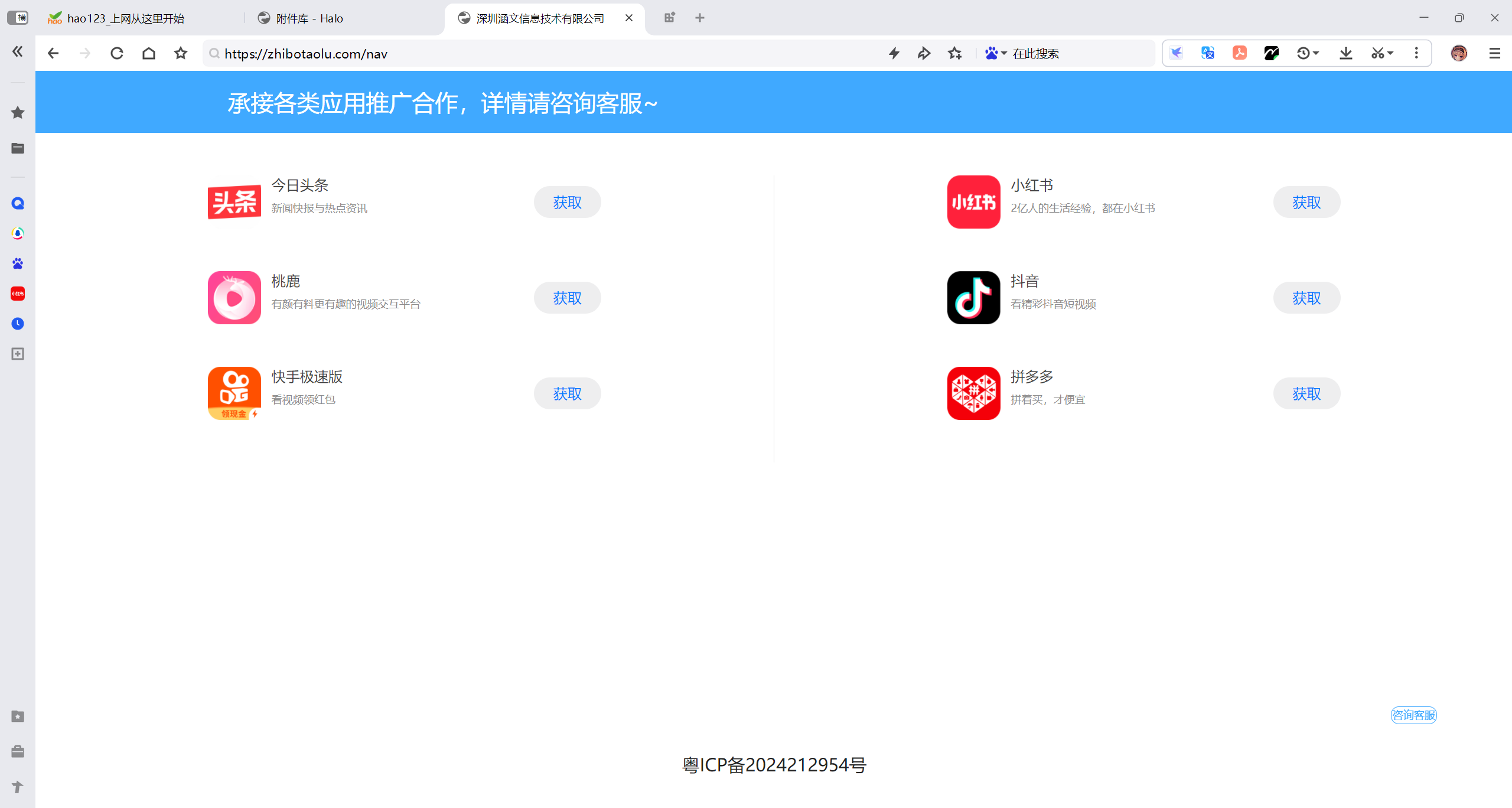This screenshot has height=808, width=1512.
Task: Open the red PDF extension icon
Action: (x=1240, y=53)
